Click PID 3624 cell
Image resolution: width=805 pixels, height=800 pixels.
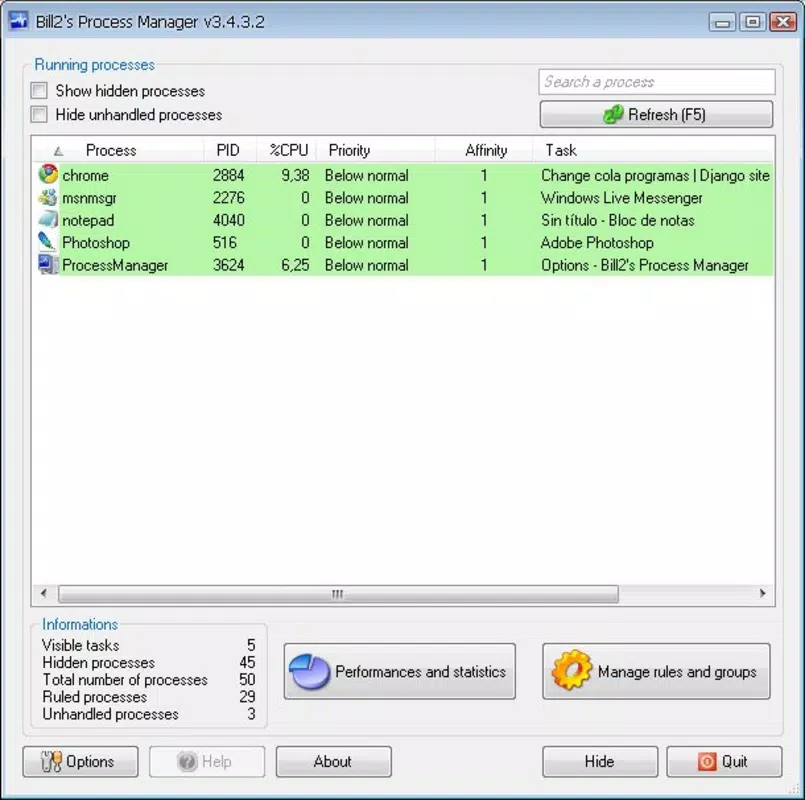click(x=228, y=265)
